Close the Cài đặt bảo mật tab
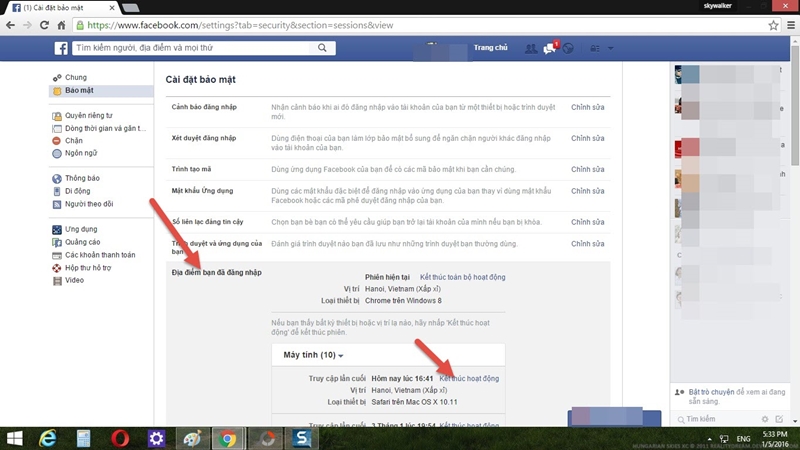The image size is (800, 450). [x=112, y=8]
